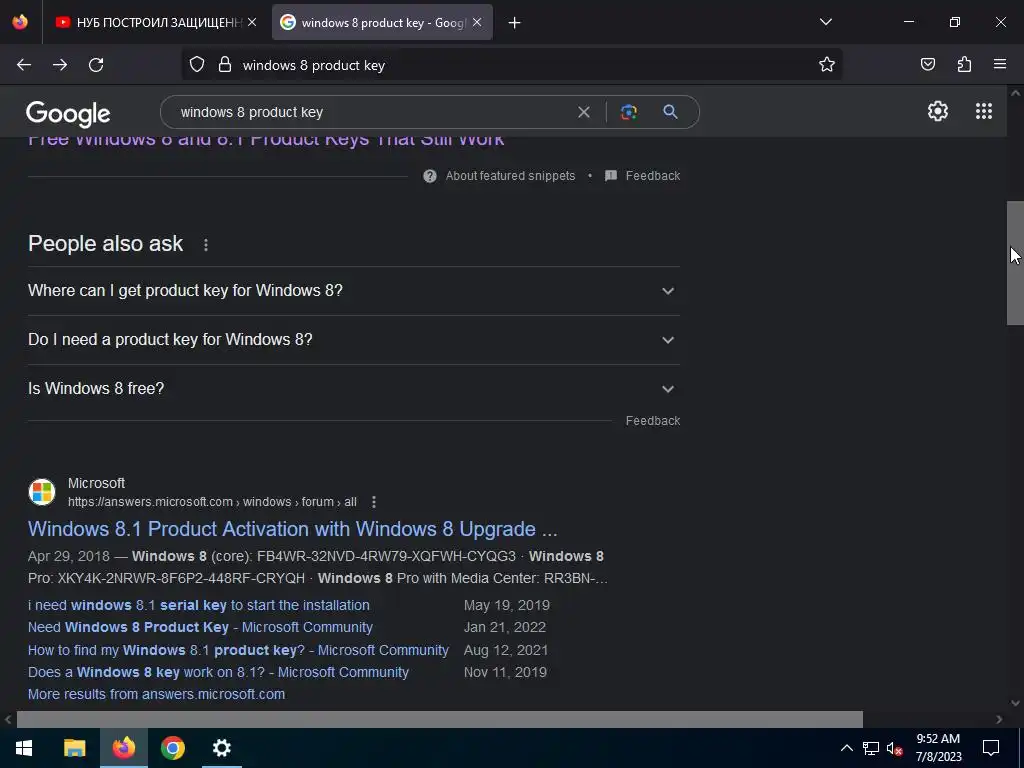Click the scroll-right arrow of horizontal scrollbar
Viewport: 1024px width, 768px height.
[x=999, y=719]
